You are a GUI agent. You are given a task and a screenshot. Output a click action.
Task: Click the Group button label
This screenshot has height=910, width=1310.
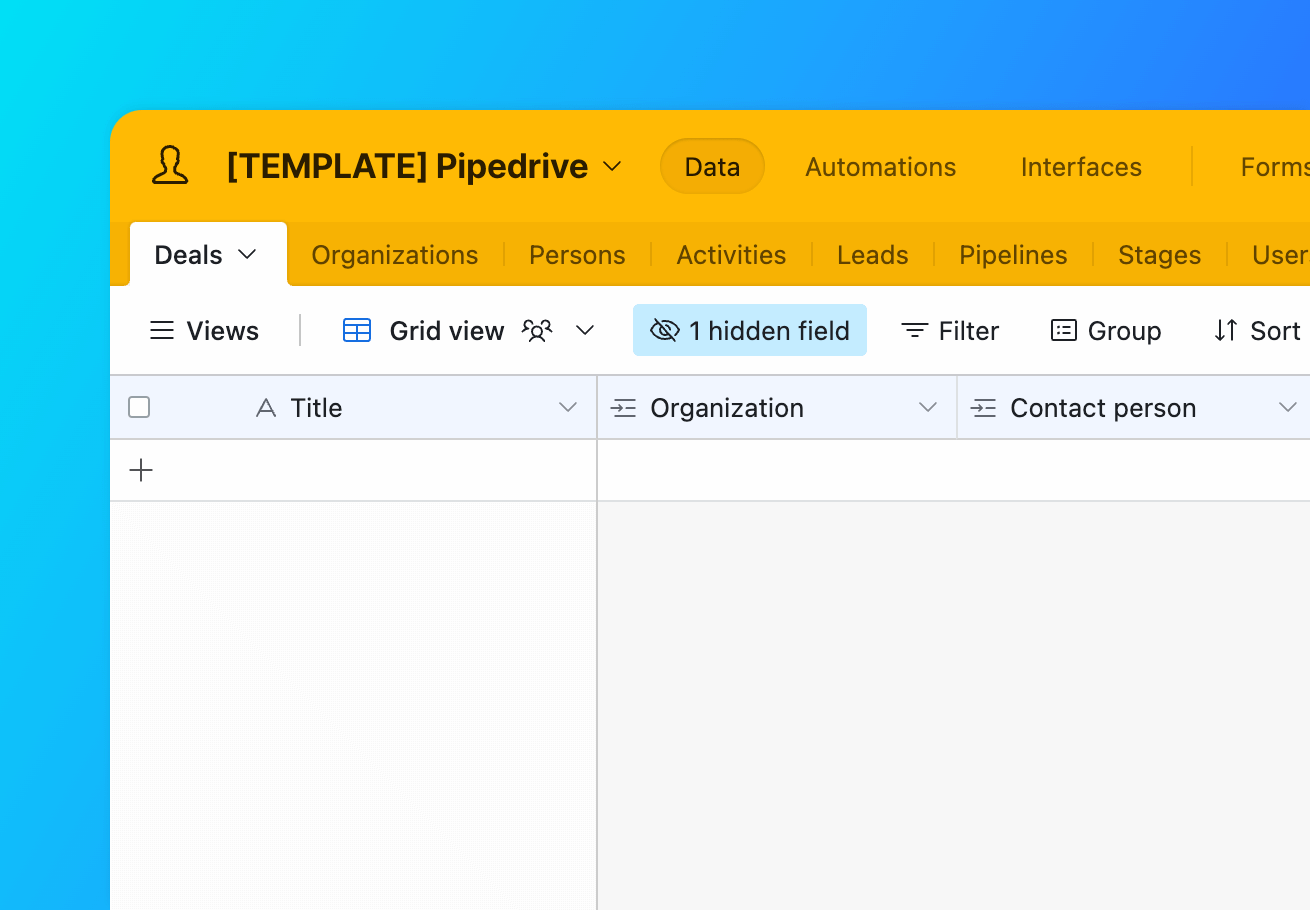(1124, 331)
